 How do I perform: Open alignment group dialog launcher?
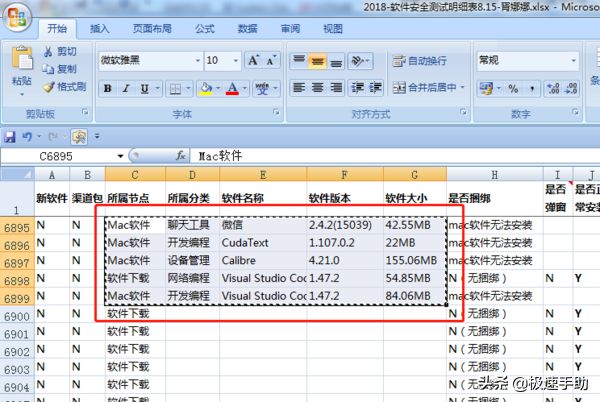tap(463, 112)
